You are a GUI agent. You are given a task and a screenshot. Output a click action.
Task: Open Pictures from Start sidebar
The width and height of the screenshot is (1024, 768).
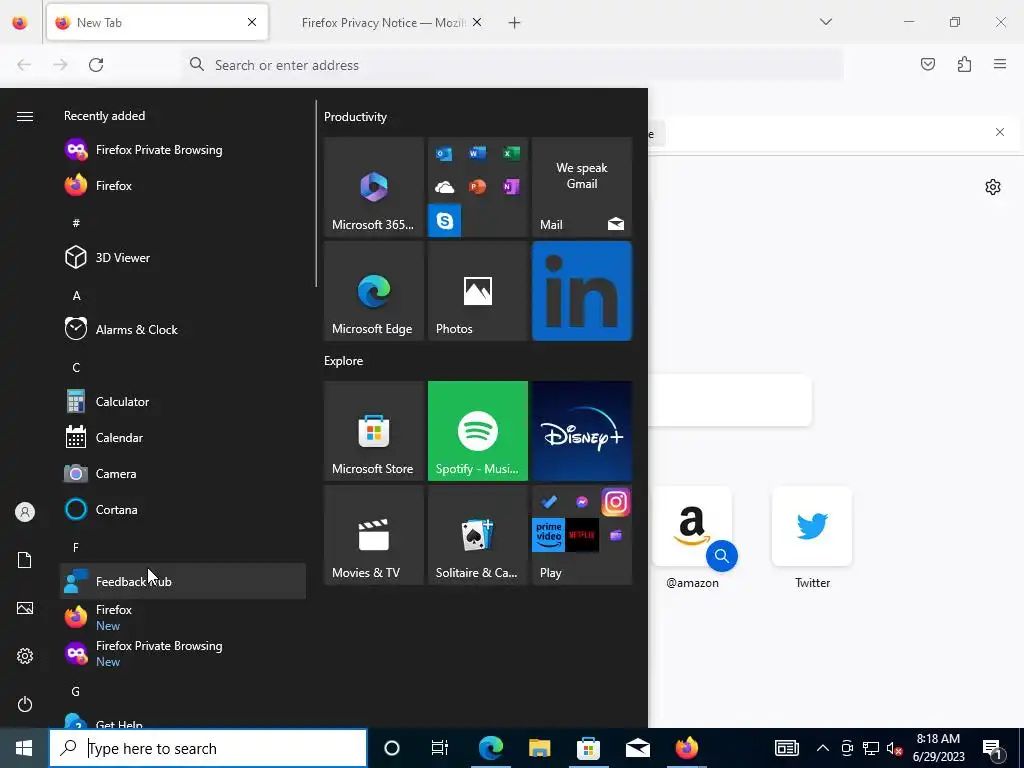click(25, 608)
